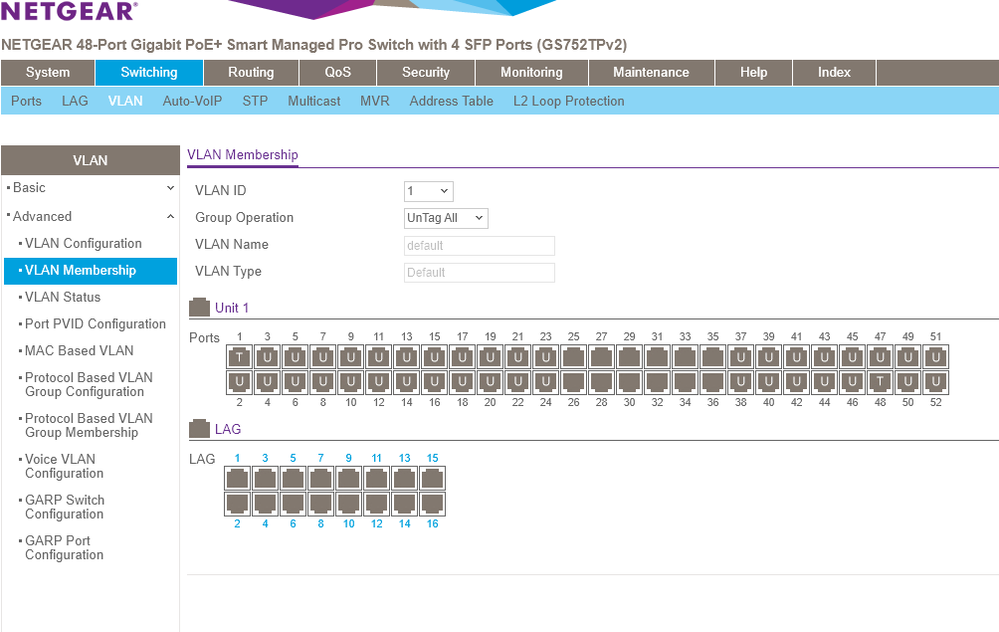Go to the Security tab

tap(426, 73)
